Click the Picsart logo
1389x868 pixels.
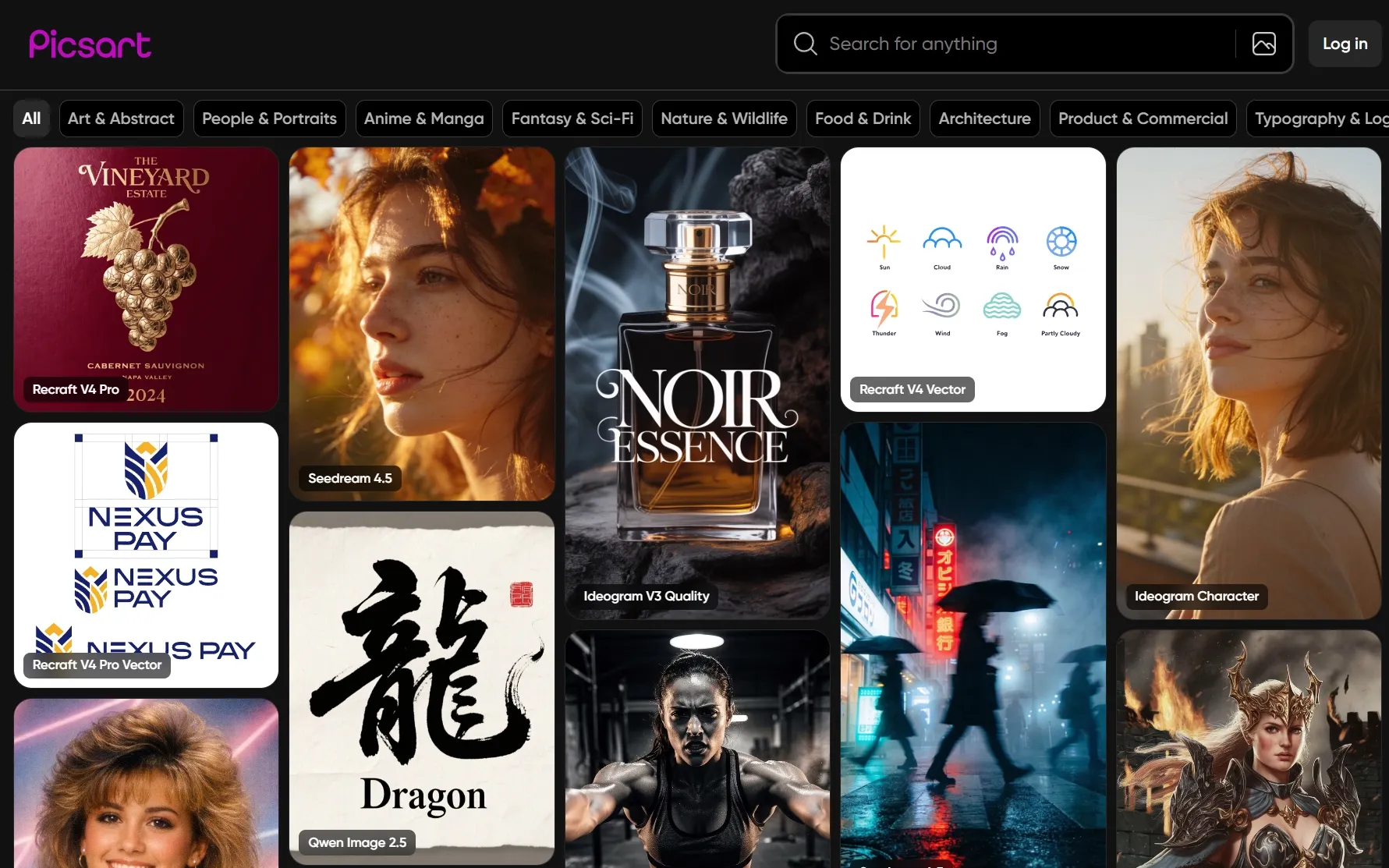[x=90, y=44]
